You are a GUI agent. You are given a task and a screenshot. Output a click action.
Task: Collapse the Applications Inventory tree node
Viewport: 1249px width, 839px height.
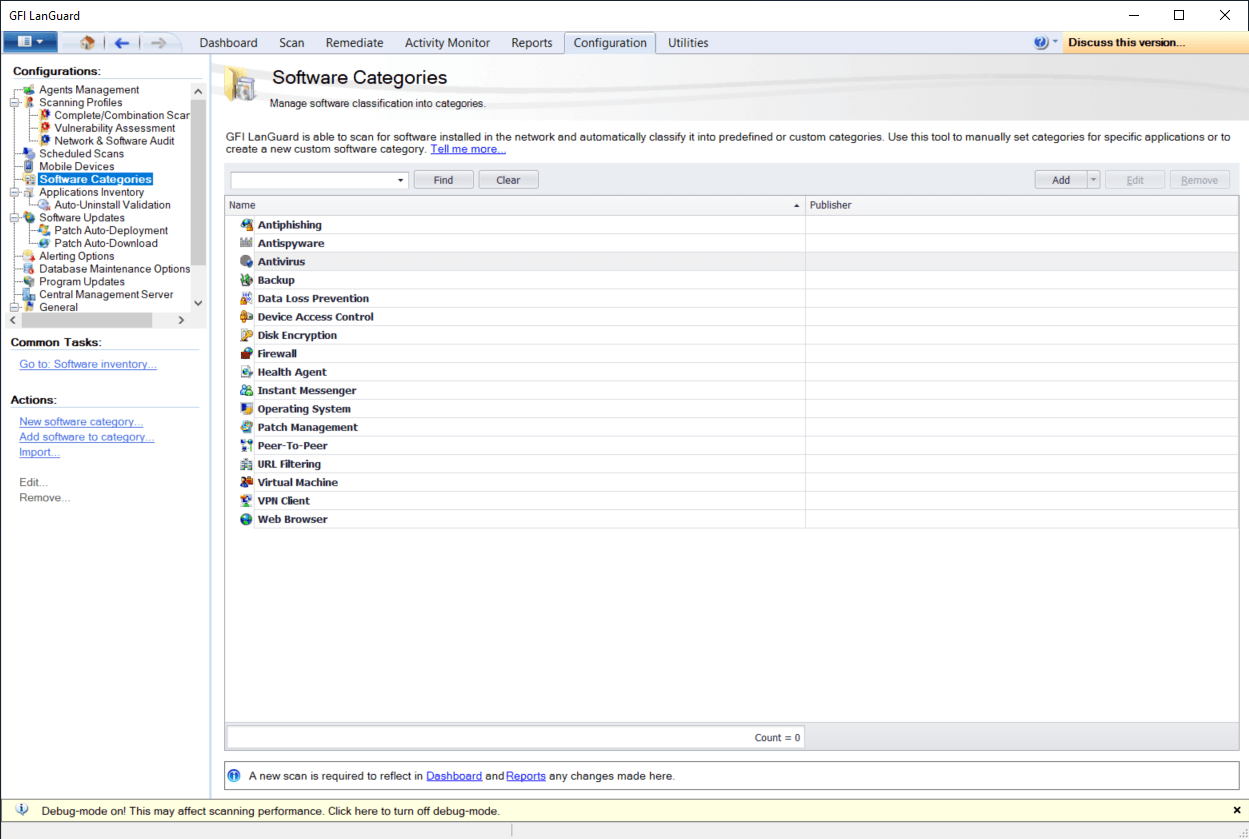point(14,192)
